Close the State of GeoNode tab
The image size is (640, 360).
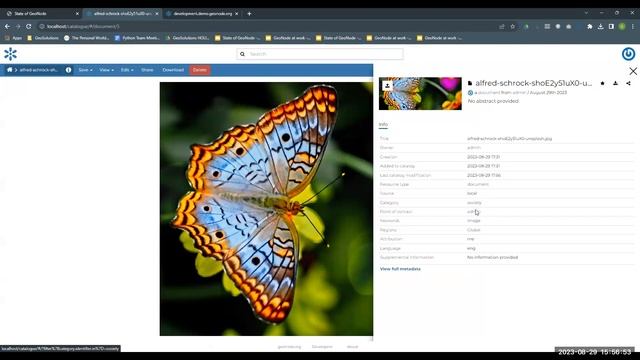pos(77,13)
